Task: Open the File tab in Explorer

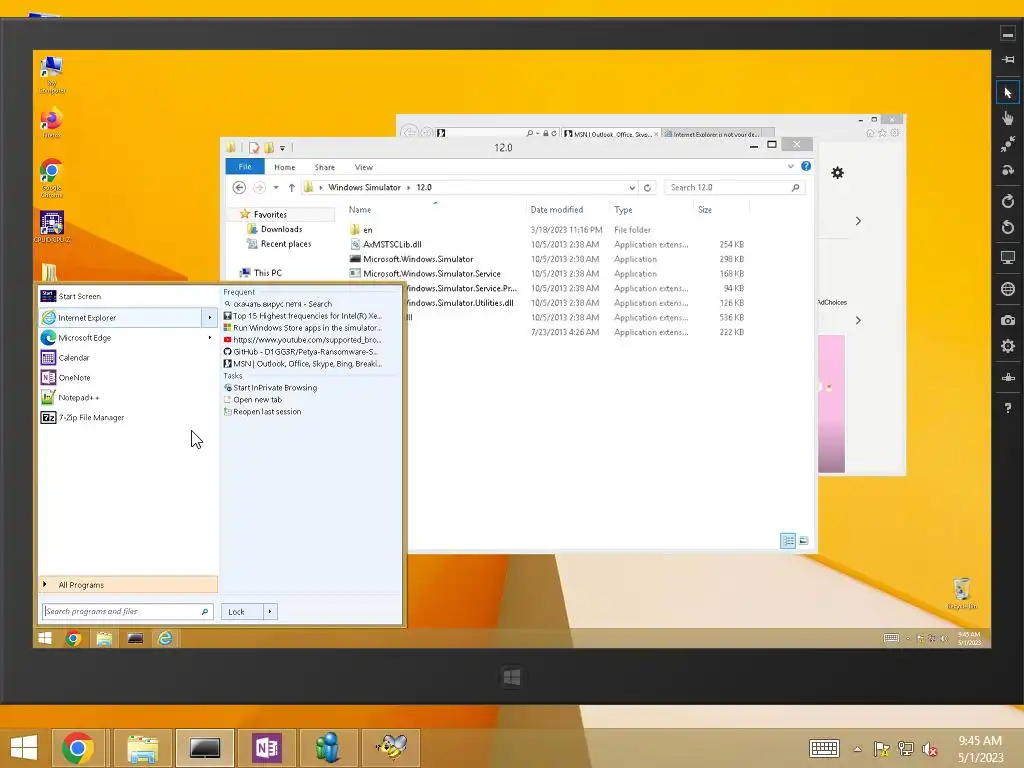Action: [245, 167]
